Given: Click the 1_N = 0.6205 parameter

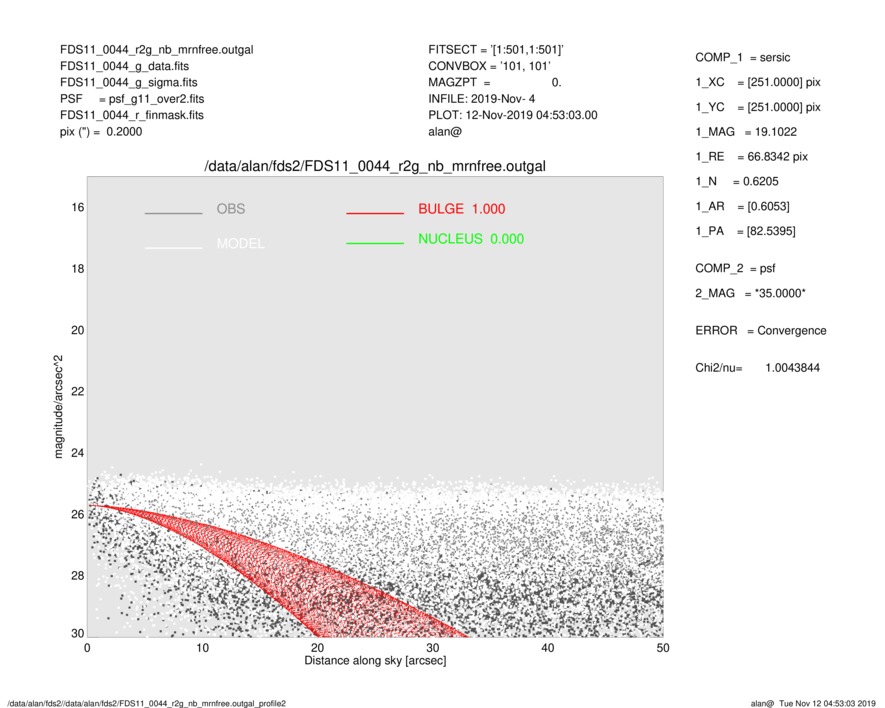Looking at the screenshot, I should click(x=737, y=182).
